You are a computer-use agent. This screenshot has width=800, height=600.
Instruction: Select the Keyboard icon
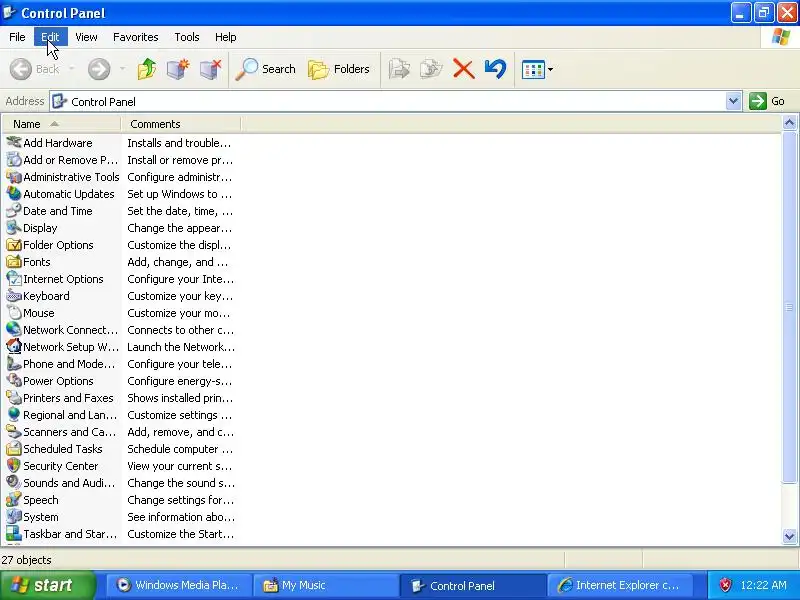click(x=14, y=295)
